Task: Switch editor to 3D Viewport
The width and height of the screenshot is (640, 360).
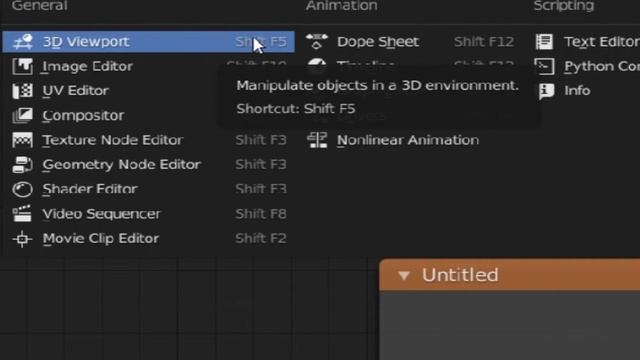Action: tap(149, 42)
